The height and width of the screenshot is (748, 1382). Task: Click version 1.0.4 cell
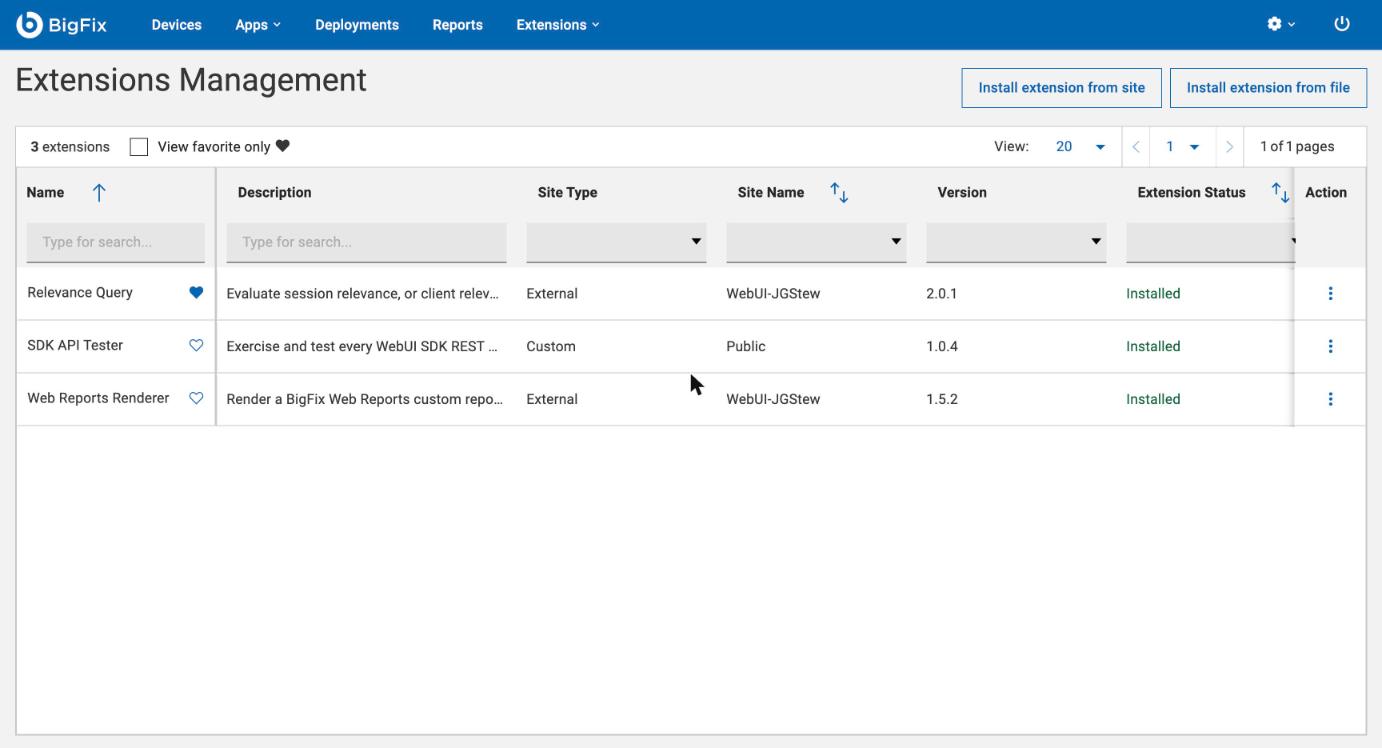[942, 346]
